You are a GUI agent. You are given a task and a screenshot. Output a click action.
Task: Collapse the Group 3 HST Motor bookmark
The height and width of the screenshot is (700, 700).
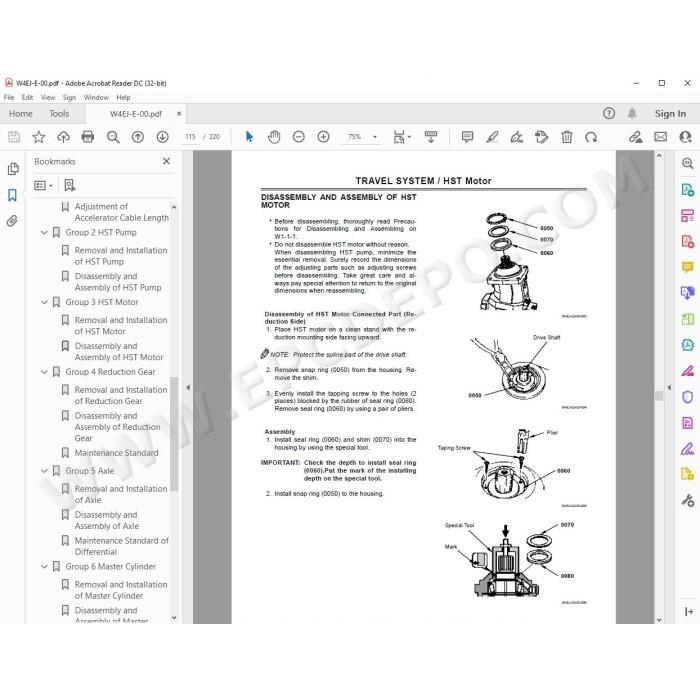44,302
